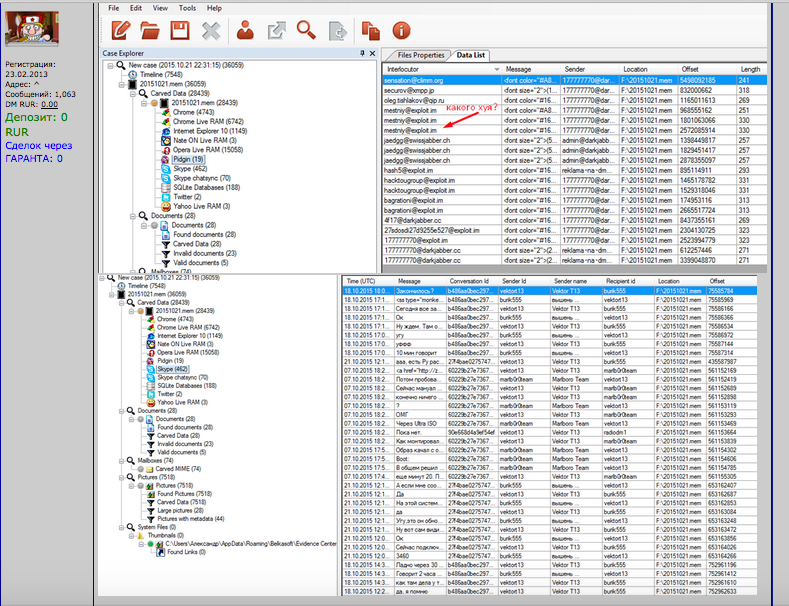Viewport: 789px width, 606px height.
Task: Click the magnifying glass search toolbar icon
Action: click(306, 30)
